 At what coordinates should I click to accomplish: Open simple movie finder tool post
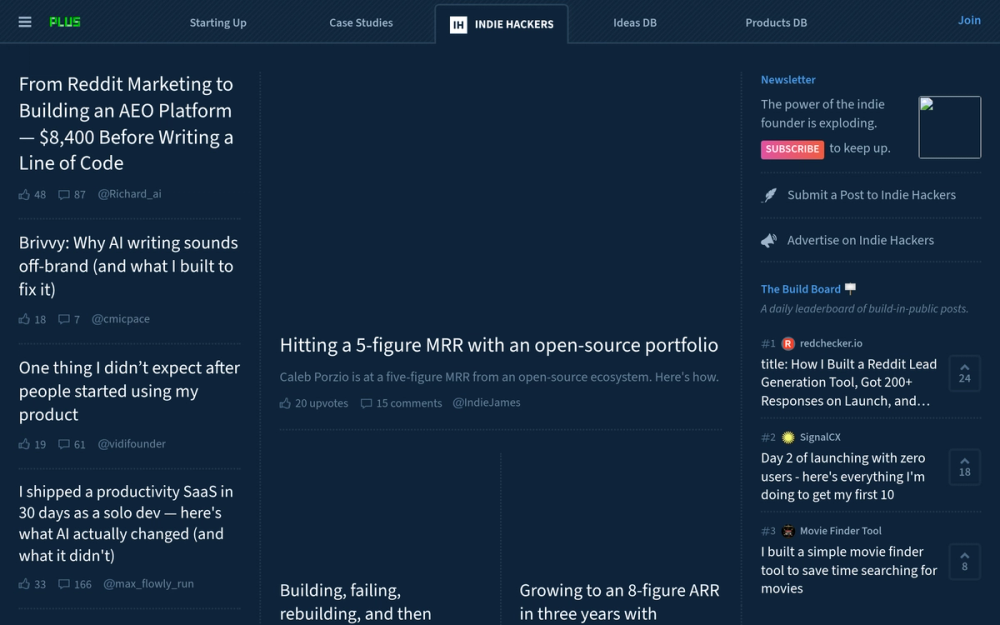point(849,570)
